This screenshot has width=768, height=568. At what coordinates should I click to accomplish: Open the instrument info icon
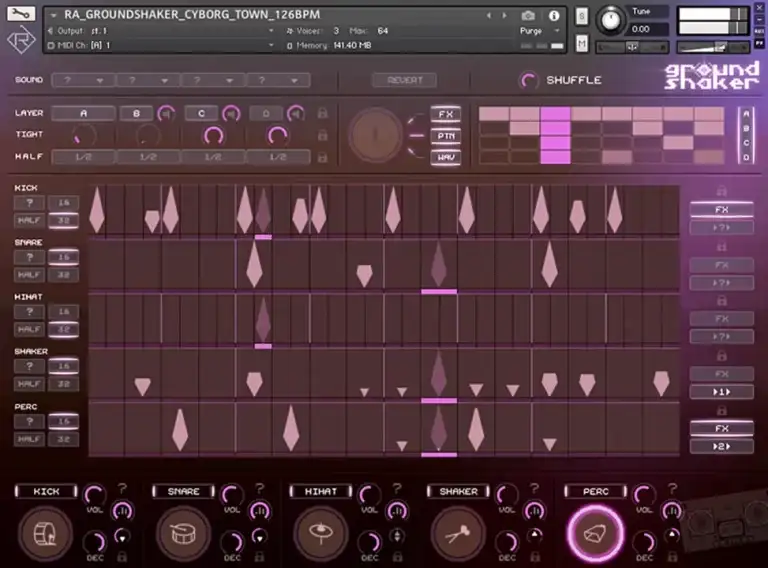pos(554,16)
